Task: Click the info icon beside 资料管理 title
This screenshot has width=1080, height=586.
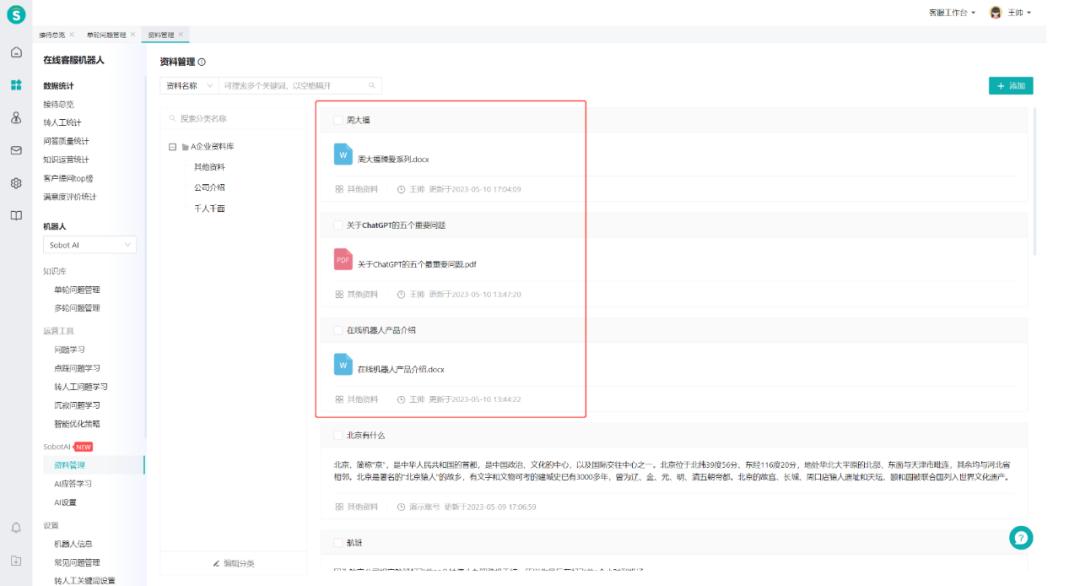Action: 202,62
